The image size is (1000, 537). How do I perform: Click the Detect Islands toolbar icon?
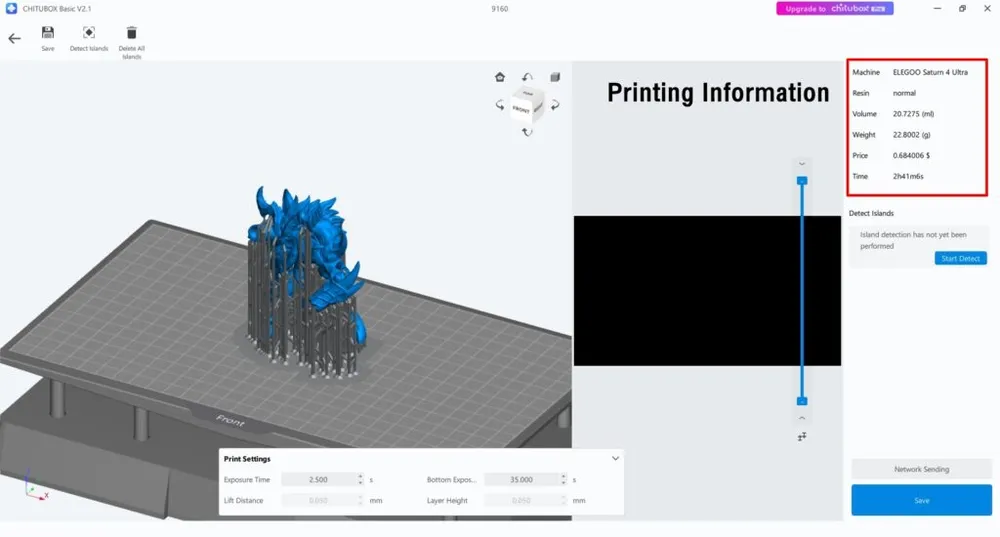89,33
